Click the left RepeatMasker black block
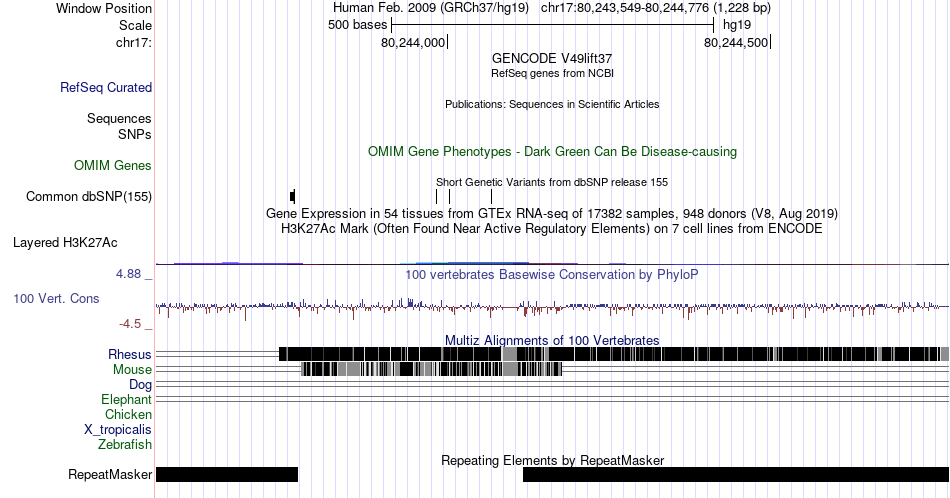Screen dimensions: 950x498 [227, 474]
